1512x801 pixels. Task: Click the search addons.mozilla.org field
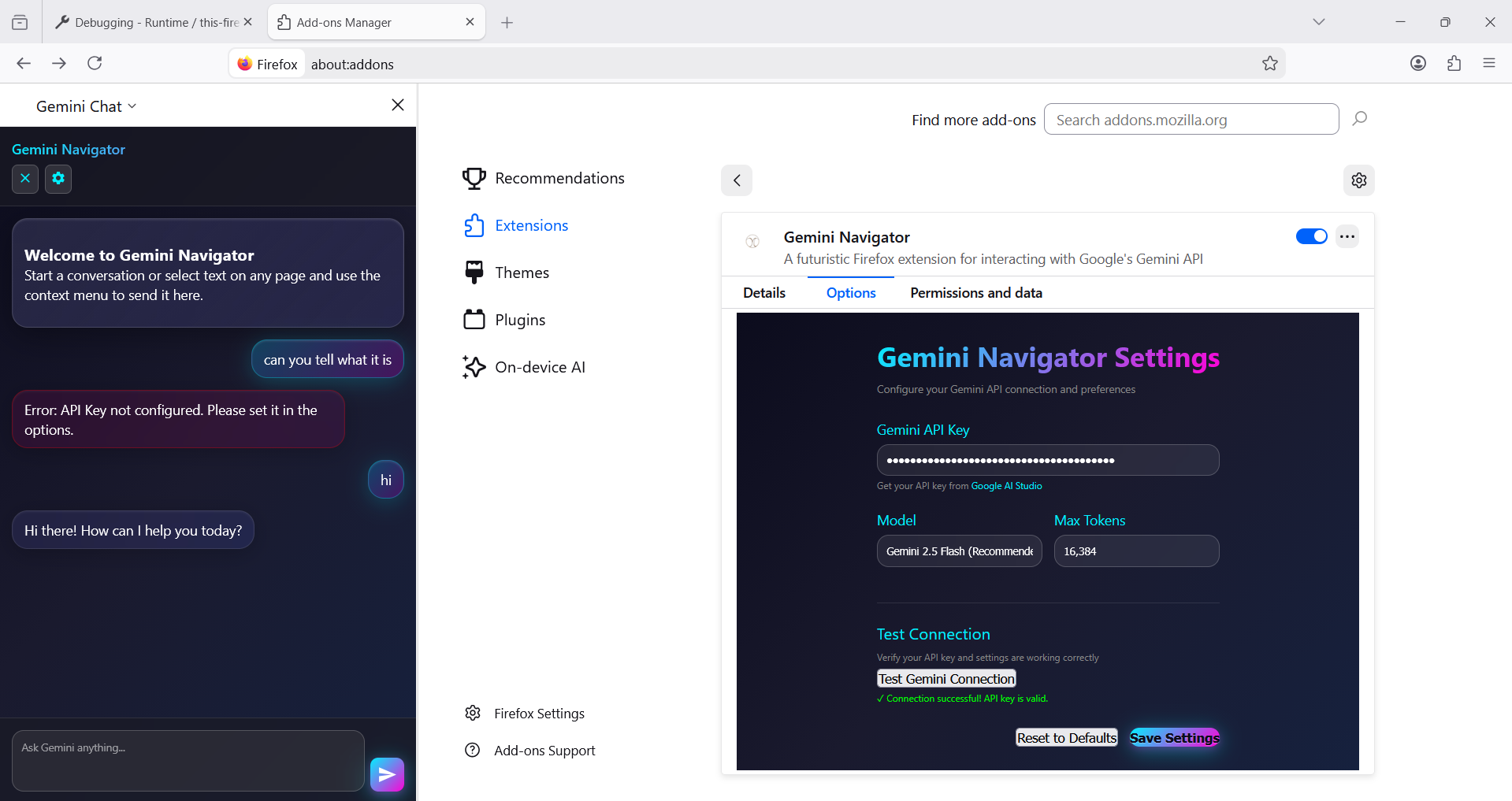click(x=1191, y=120)
